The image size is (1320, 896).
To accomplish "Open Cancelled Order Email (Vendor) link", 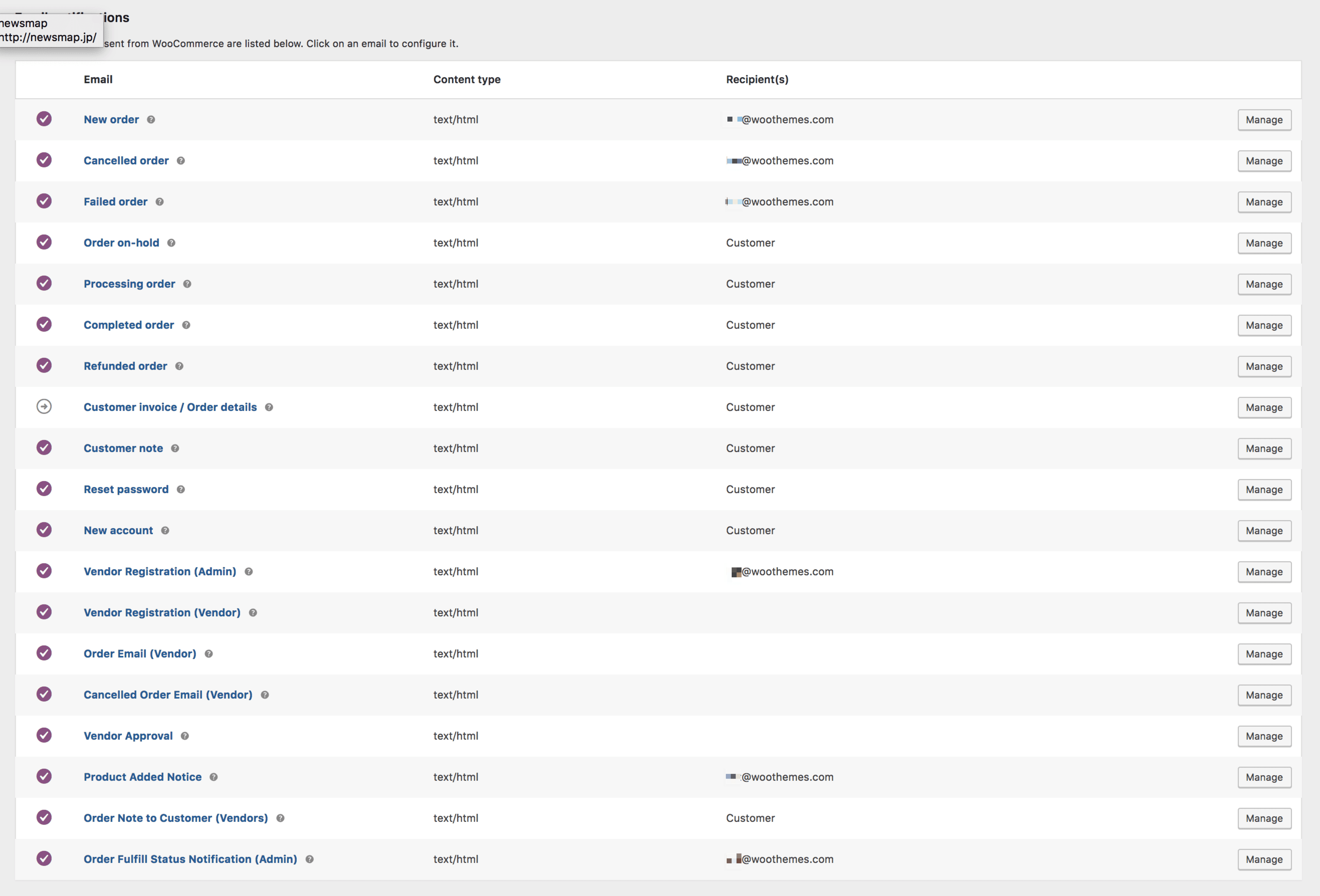I will tap(168, 695).
